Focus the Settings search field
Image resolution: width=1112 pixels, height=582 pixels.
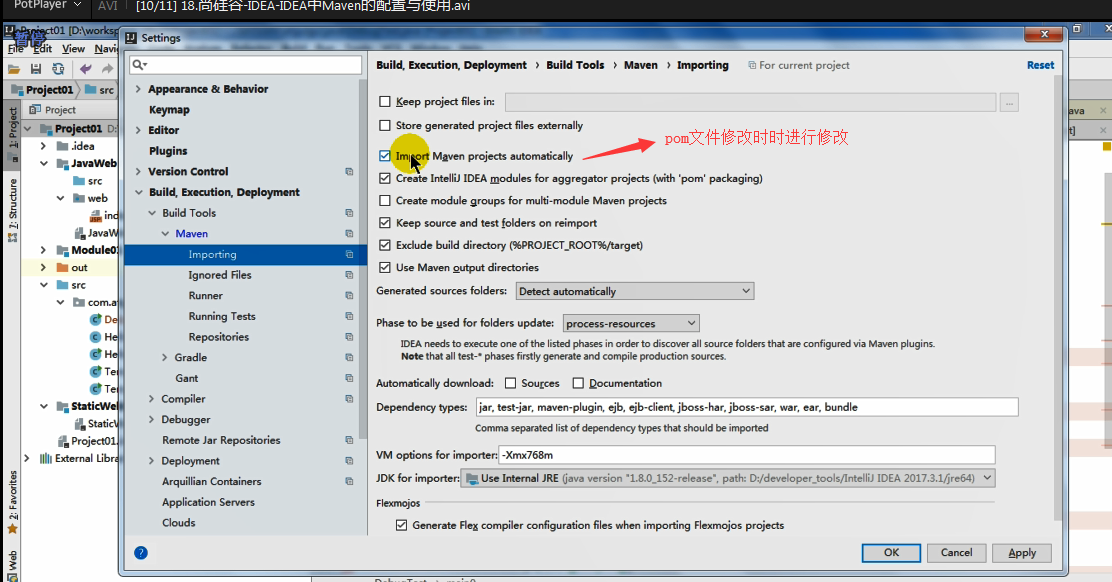tap(245, 65)
